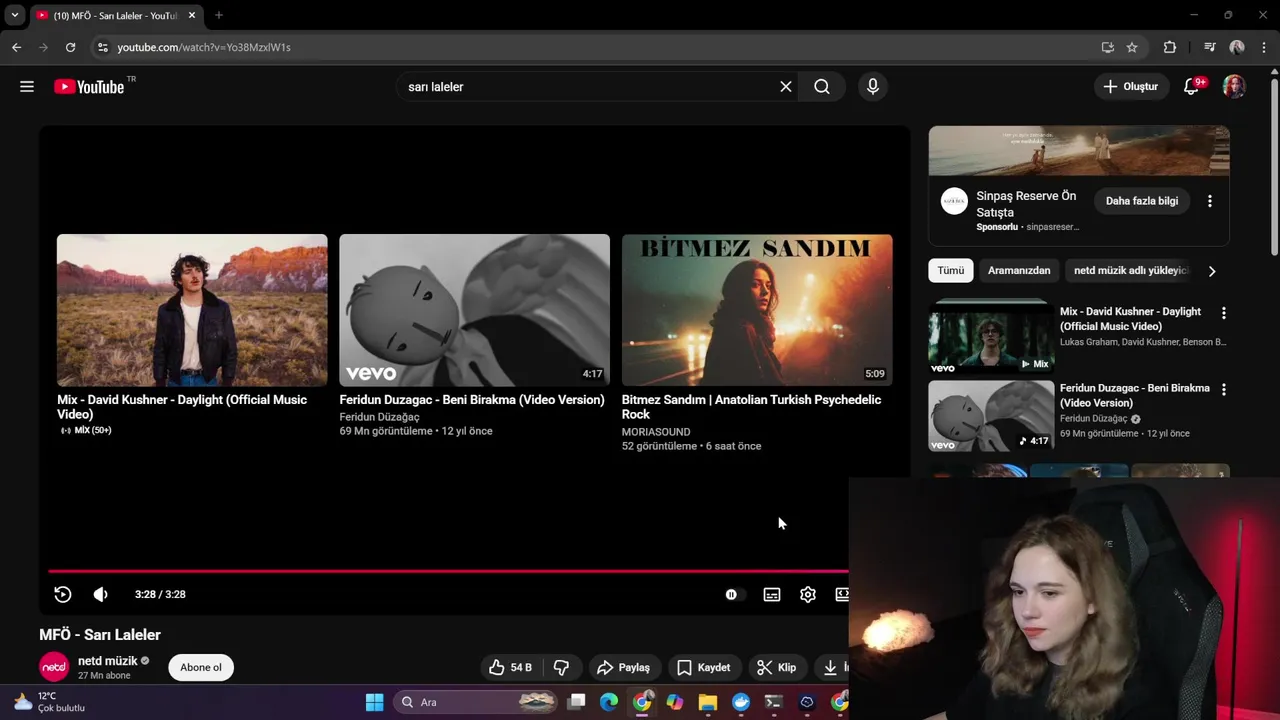The height and width of the screenshot is (720, 1280).
Task: Select the Aramanızdan filter chip
Action: point(1019,270)
